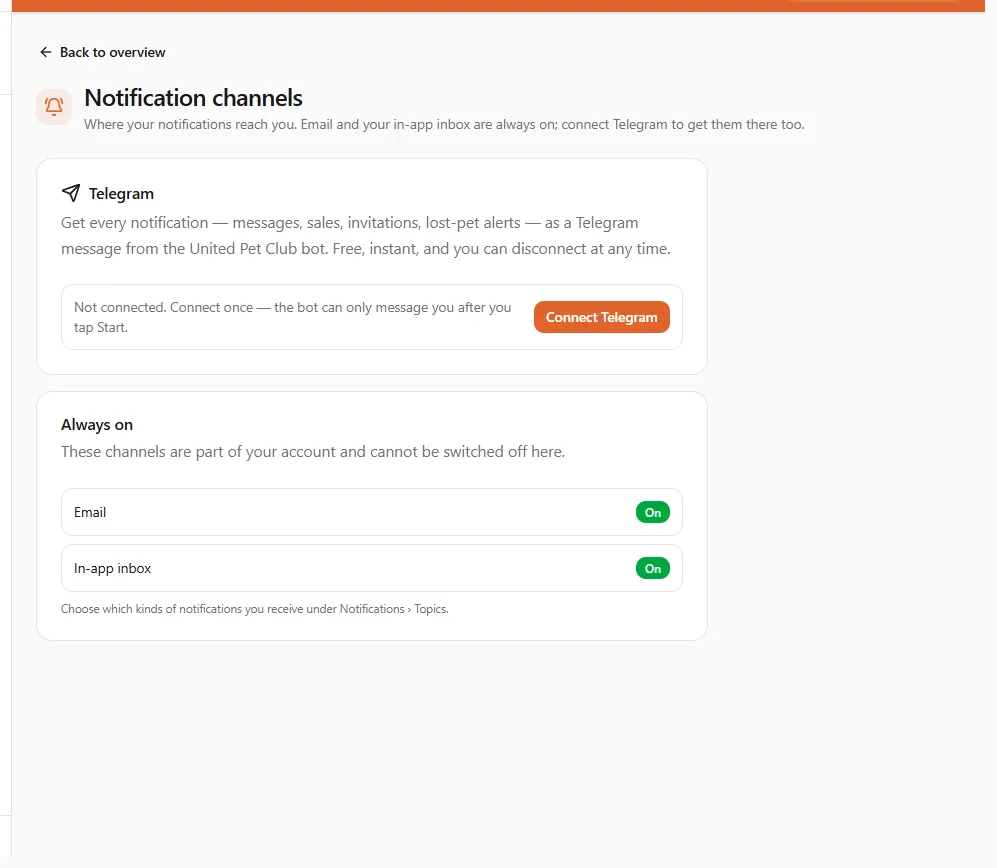Click the left arrow back icon
The image size is (997, 868).
click(46, 52)
